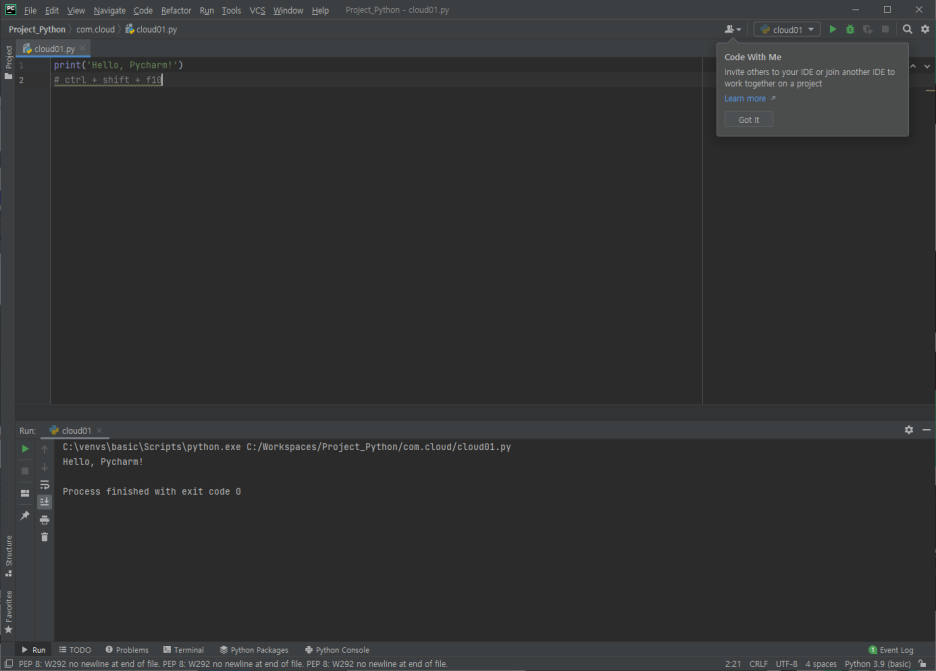Click 2:21 line column indicator
The height and width of the screenshot is (671, 936).
point(733,664)
